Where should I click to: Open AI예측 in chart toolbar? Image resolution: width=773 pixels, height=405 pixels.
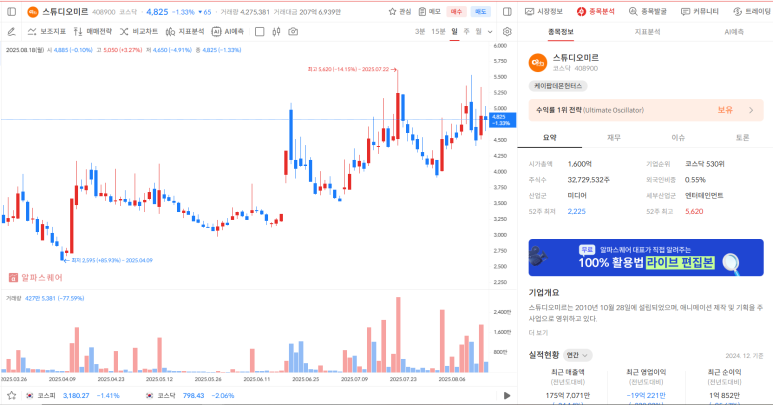click(x=228, y=32)
